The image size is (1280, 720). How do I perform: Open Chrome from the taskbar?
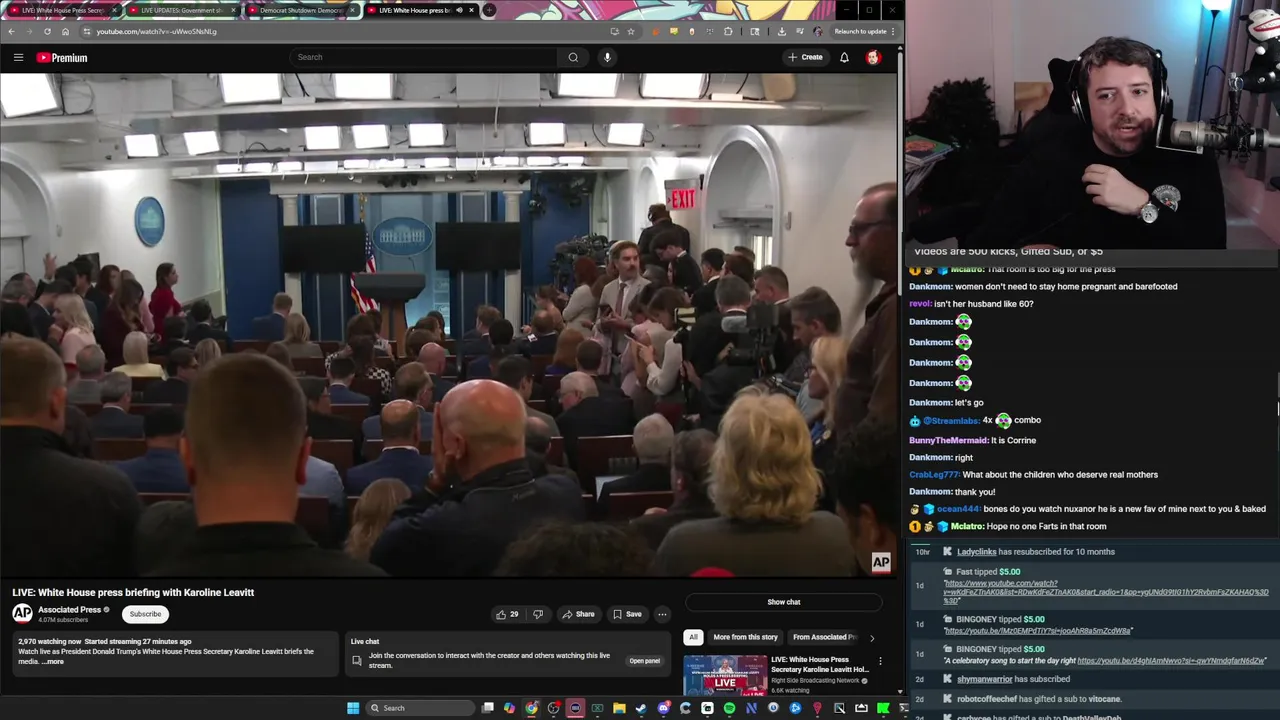[531, 708]
